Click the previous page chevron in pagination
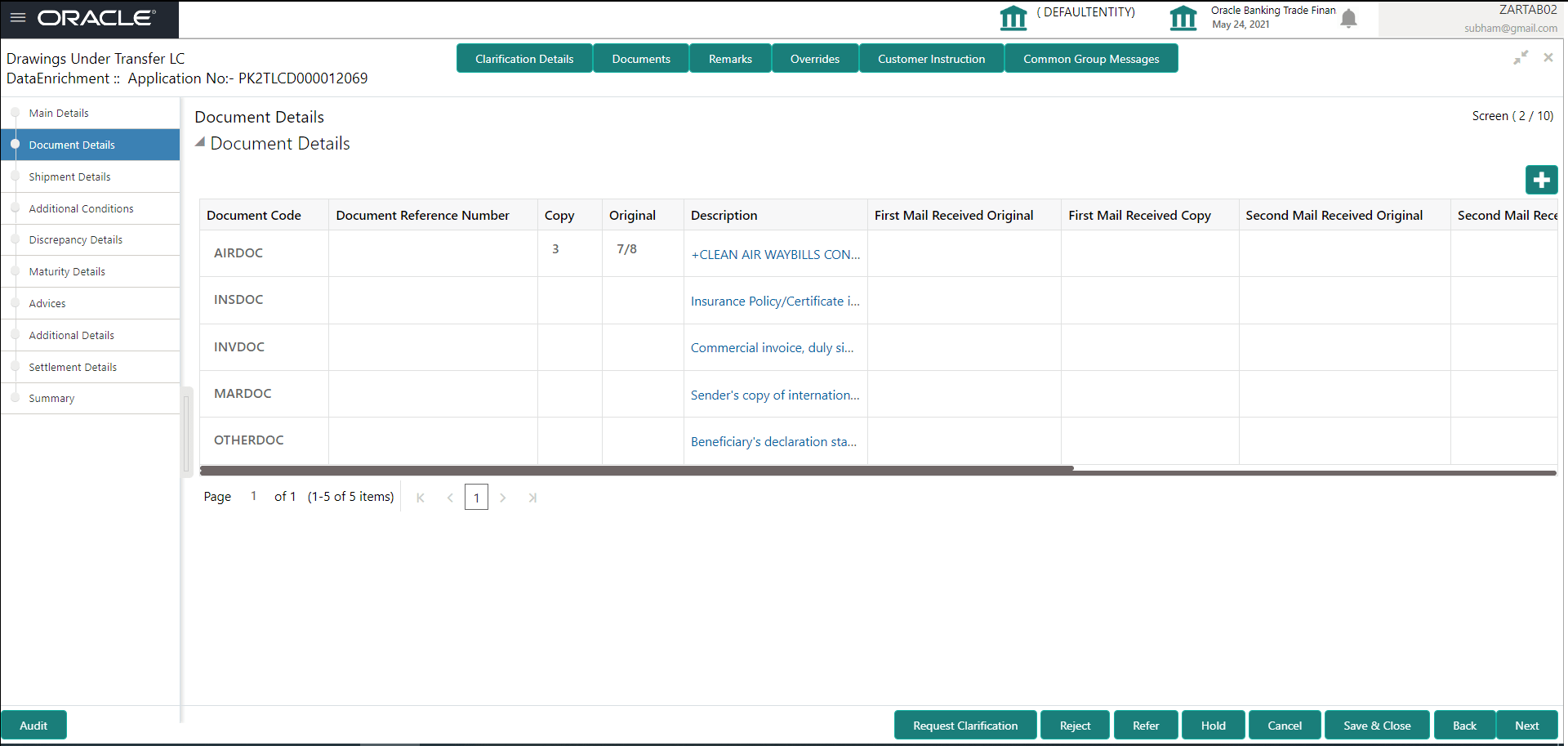Image resolution: width=1568 pixels, height=746 pixels. (450, 497)
